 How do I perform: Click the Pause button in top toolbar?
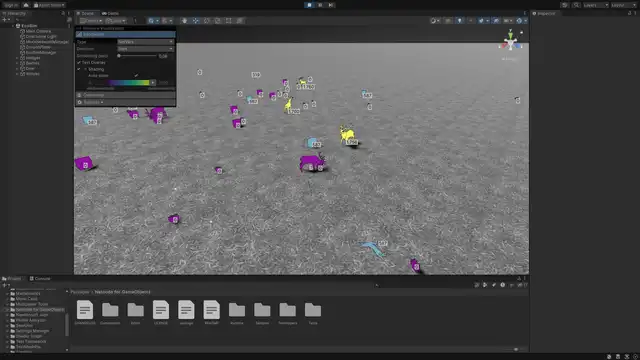tap(320, 5)
